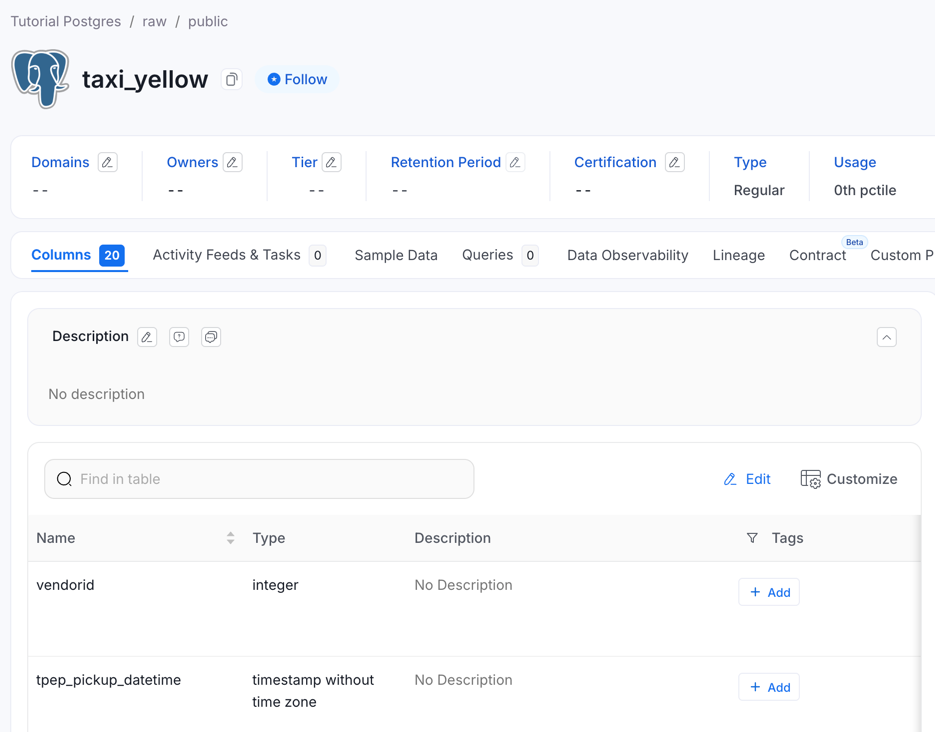Screen dimensions: 935x732
Task: Edit Retention Period pencil icon
Action: click(516, 162)
